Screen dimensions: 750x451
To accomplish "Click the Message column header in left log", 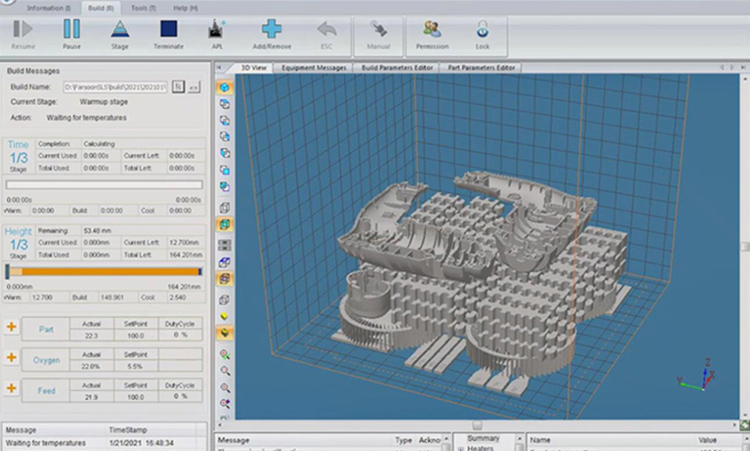I will point(21,430).
